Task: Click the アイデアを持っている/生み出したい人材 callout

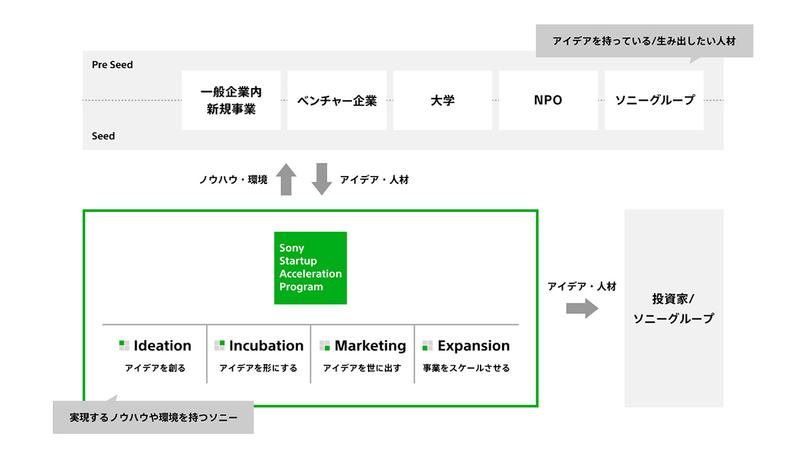Action: (644, 42)
